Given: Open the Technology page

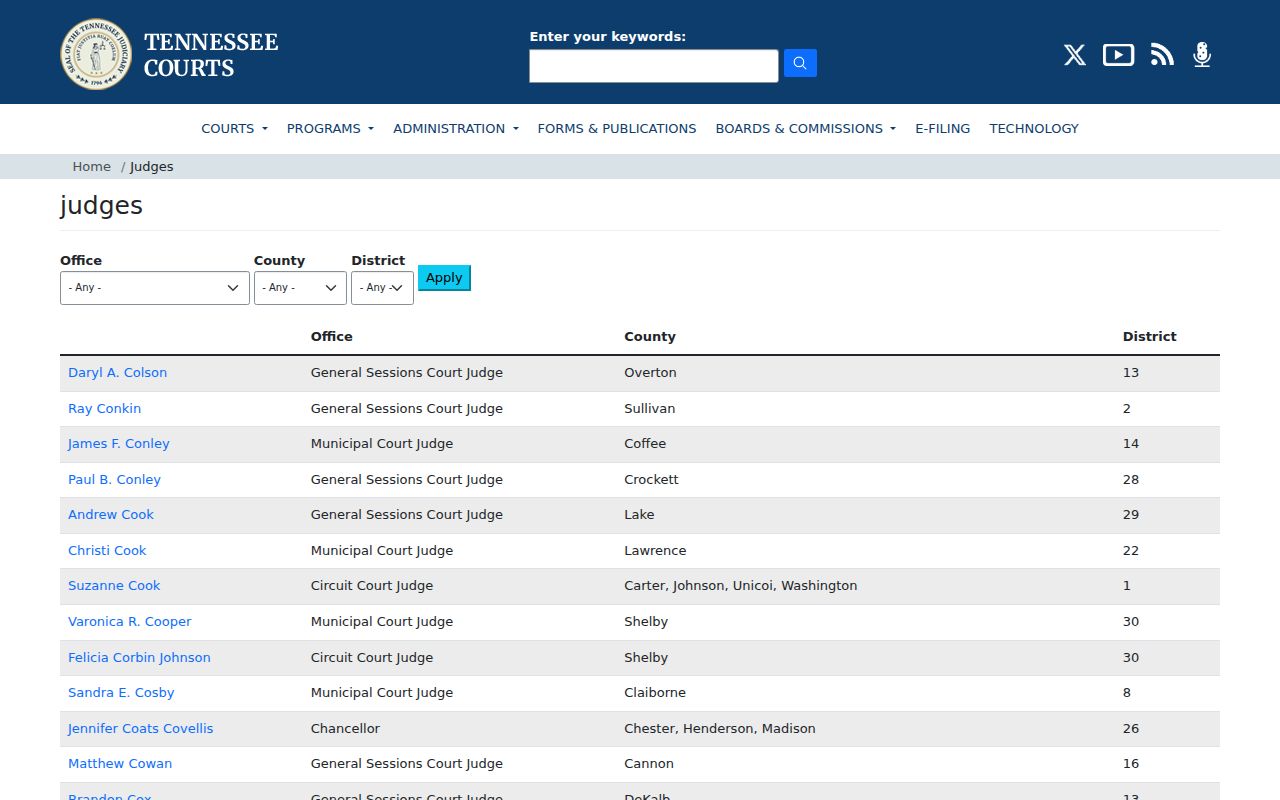Looking at the screenshot, I should coord(1034,128).
